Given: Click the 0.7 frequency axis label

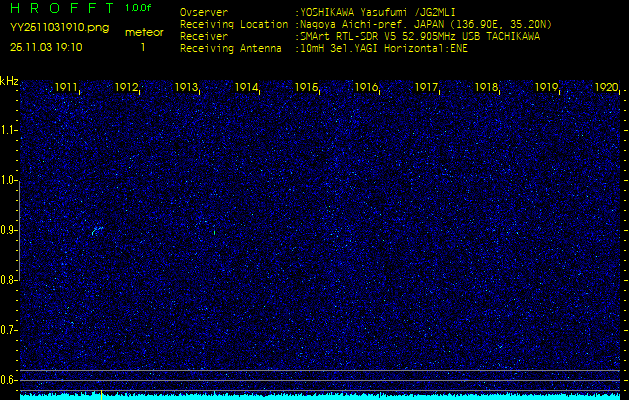Looking at the screenshot, I should (x=8, y=330).
